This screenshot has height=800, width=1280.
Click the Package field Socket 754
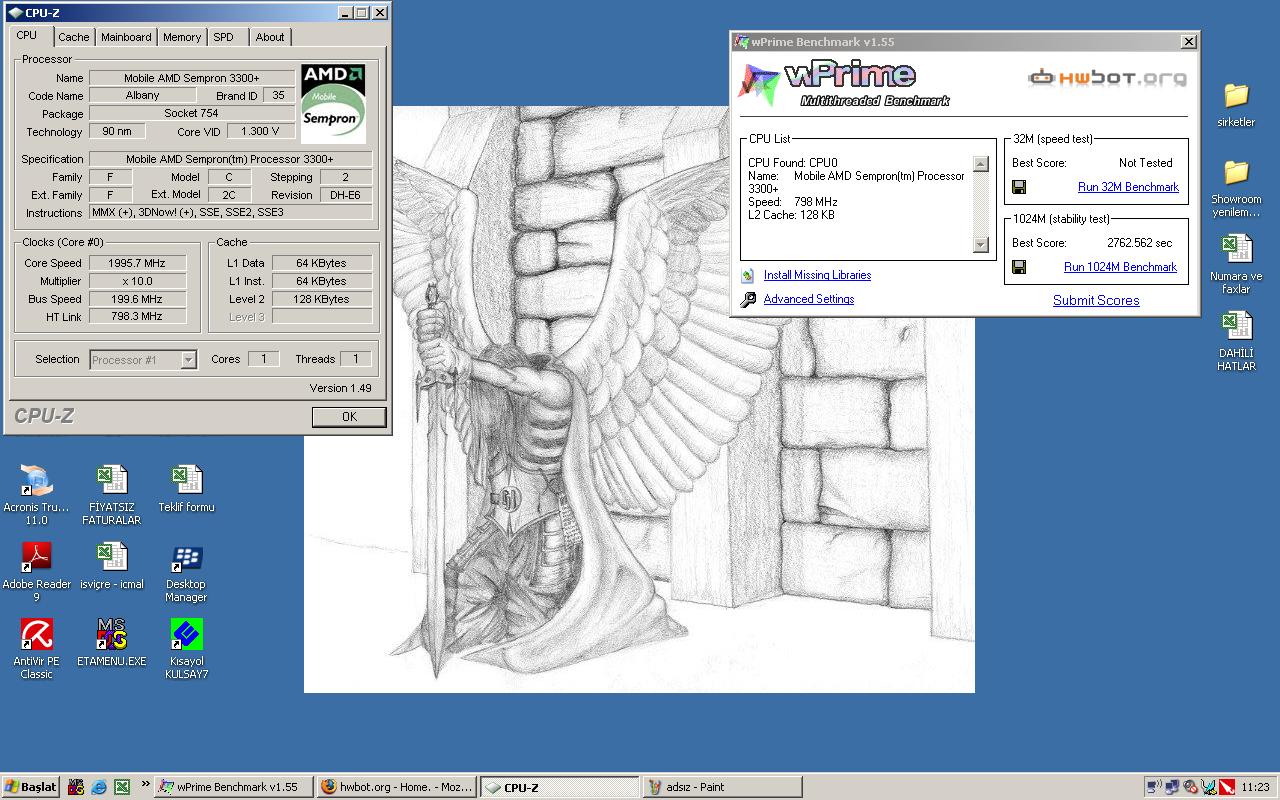click(x=192, y=113)
